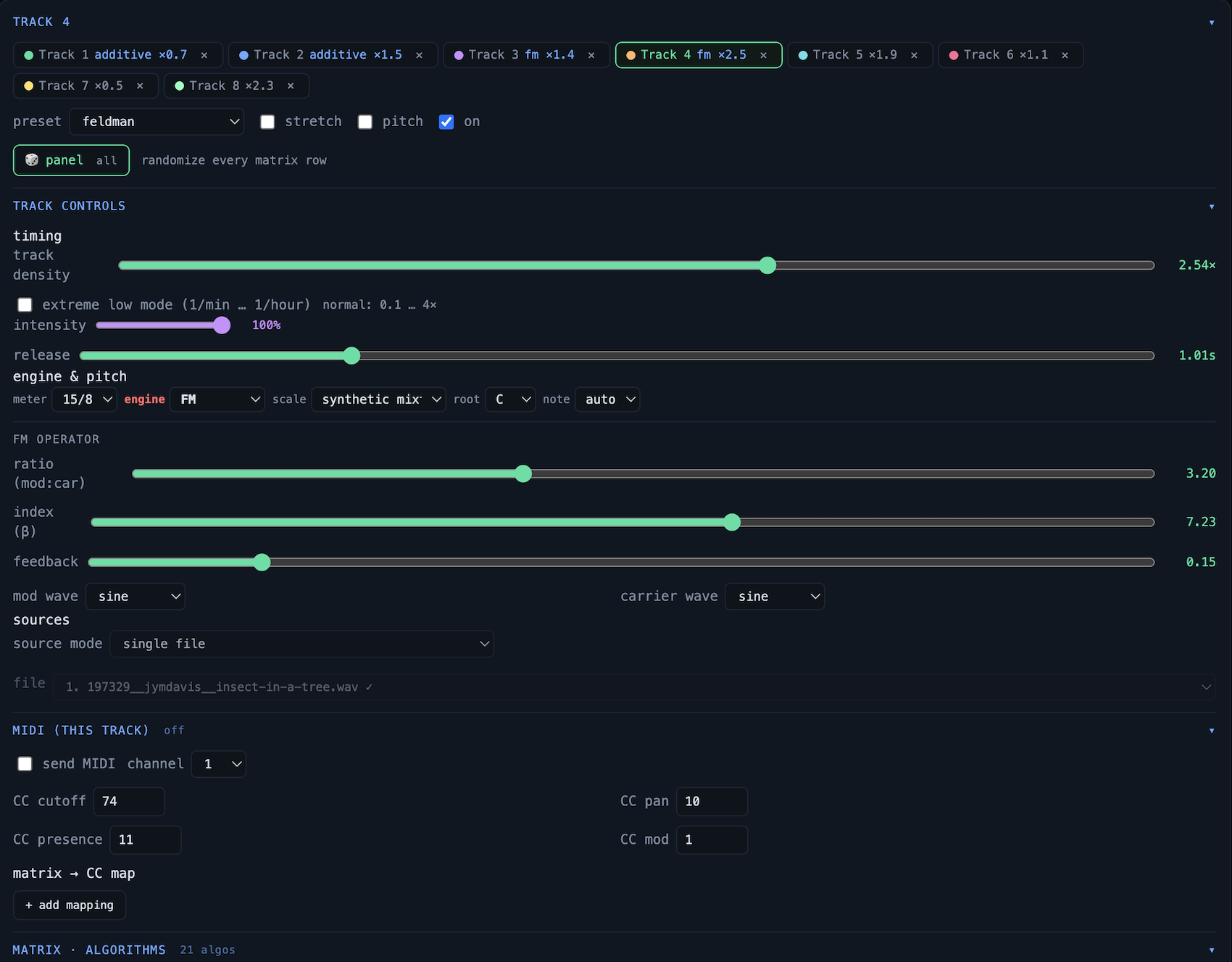Screen dimensions: 1232x962
Task: Open the preset feldman dropdown
Action: [157, 122]
